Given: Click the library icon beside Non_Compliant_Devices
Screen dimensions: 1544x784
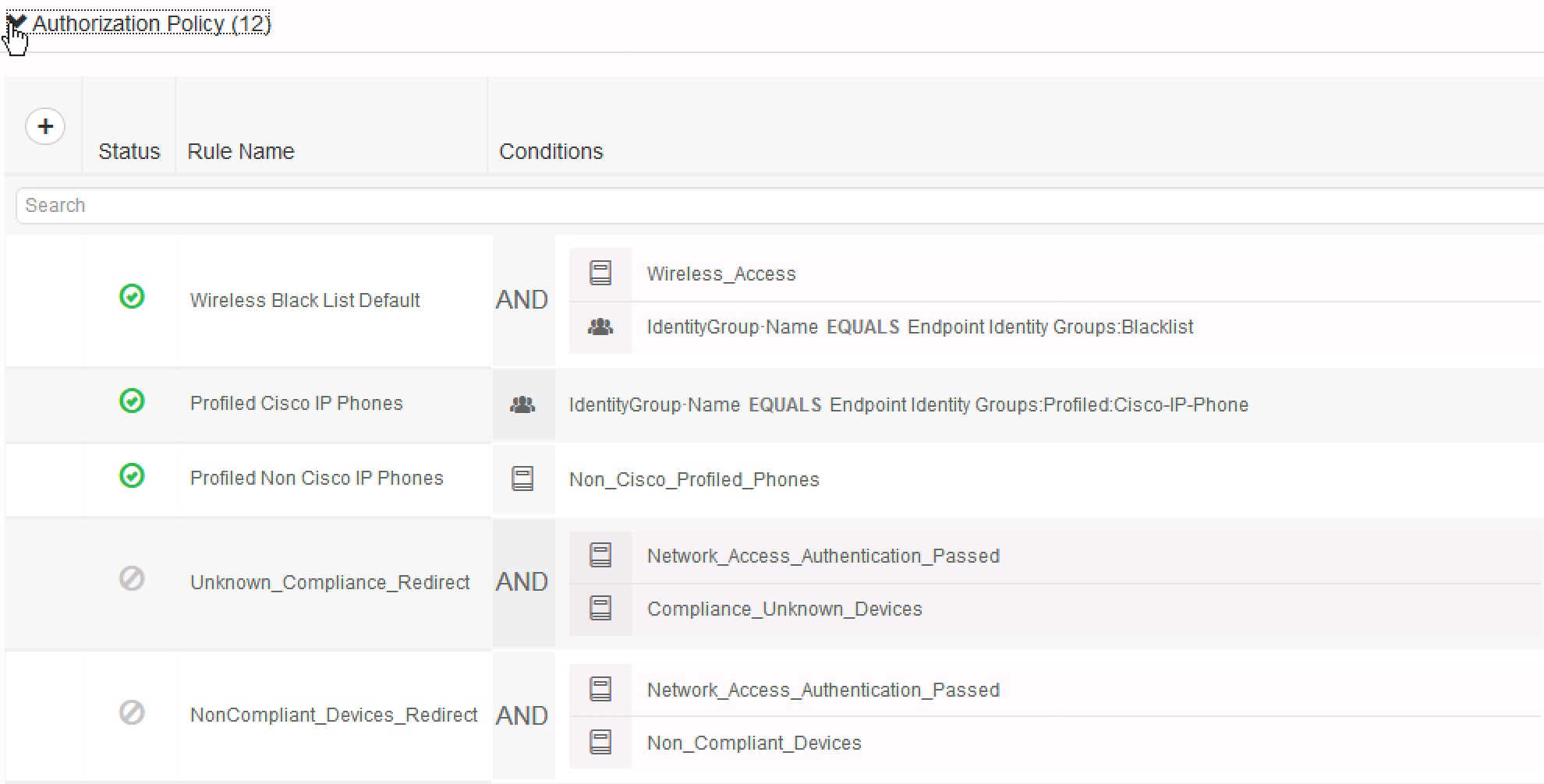Looking at the screenshot, I should pos(600,742).
